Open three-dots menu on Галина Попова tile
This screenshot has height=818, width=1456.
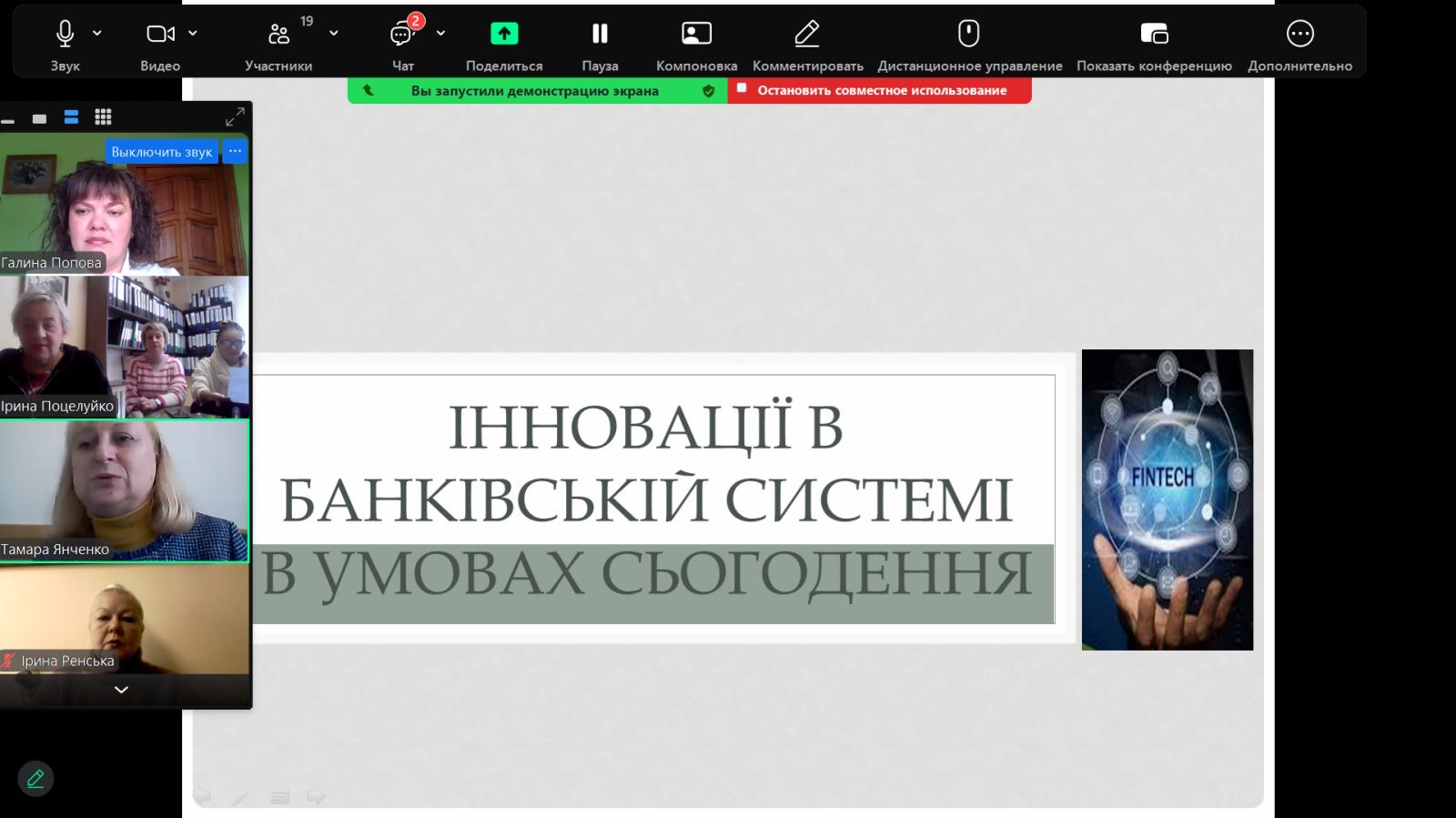[x=235, y=151]
